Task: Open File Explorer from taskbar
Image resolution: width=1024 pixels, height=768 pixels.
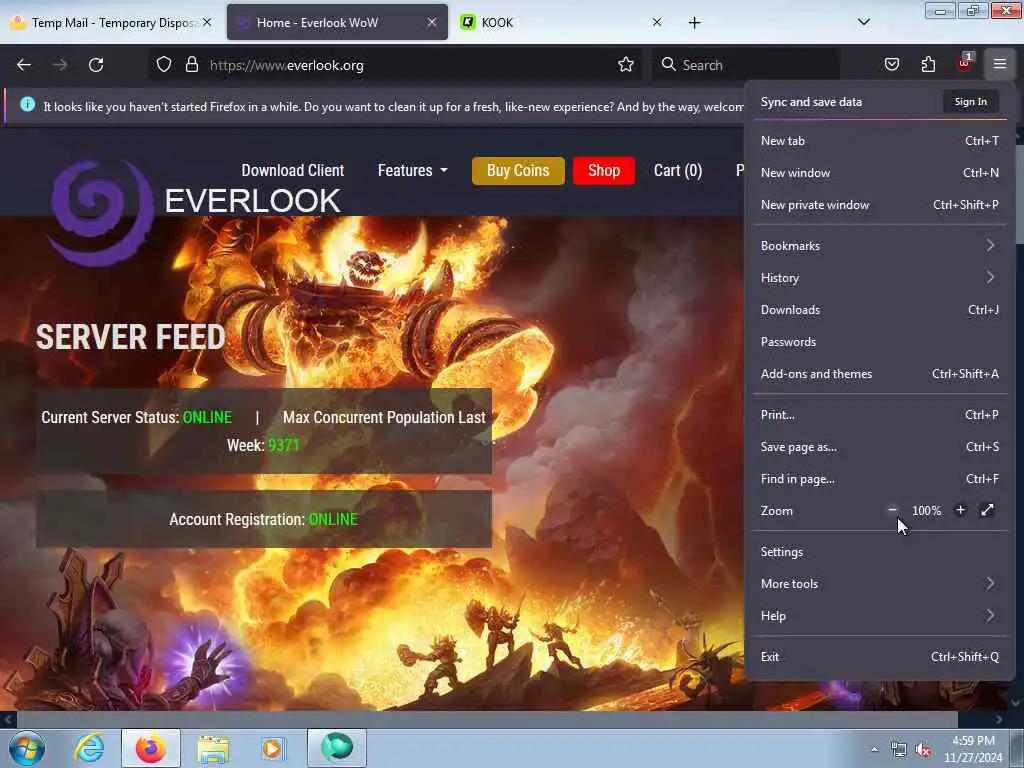Action: coord(213,749)
